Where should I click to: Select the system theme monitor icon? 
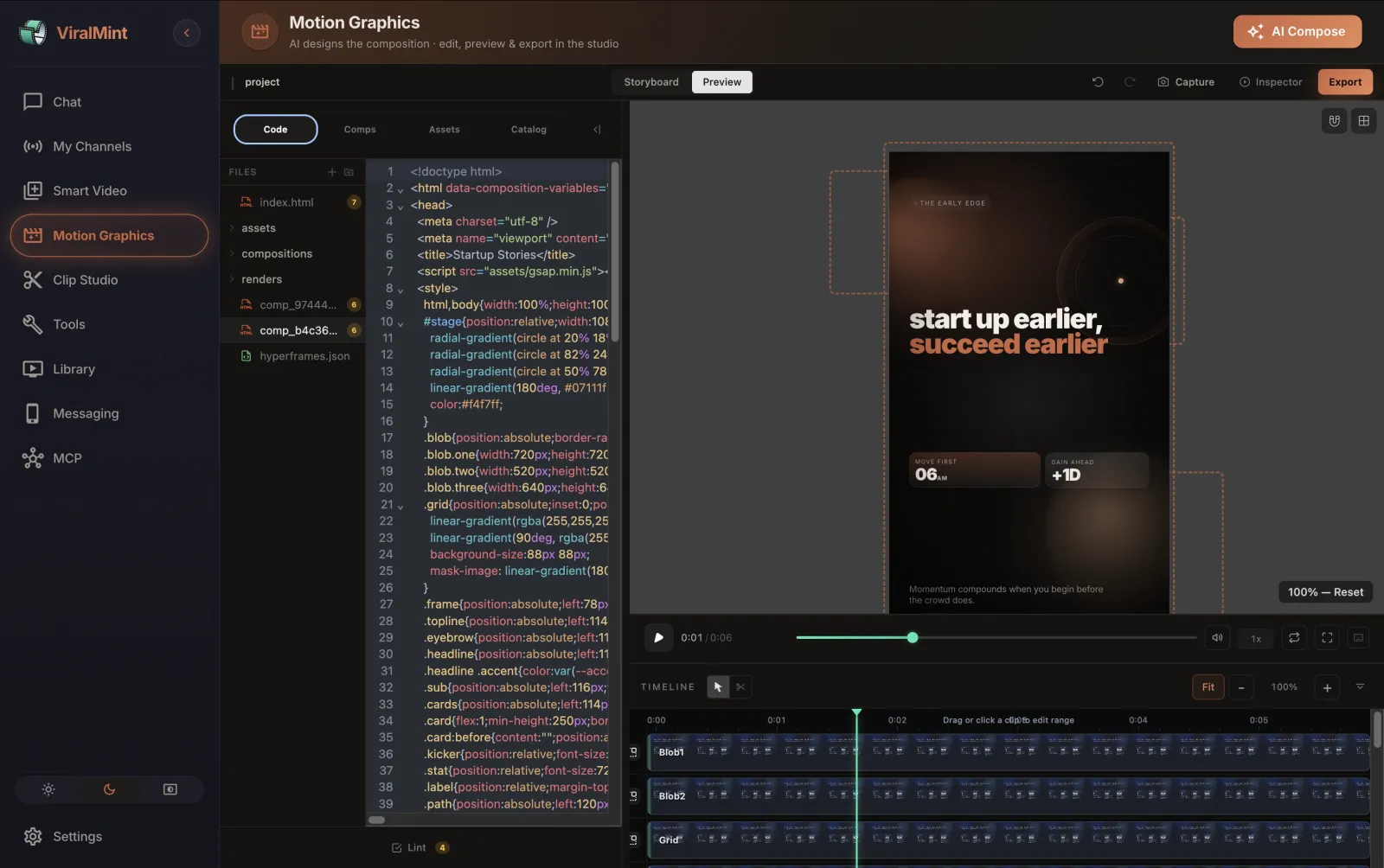click(170, 789)
